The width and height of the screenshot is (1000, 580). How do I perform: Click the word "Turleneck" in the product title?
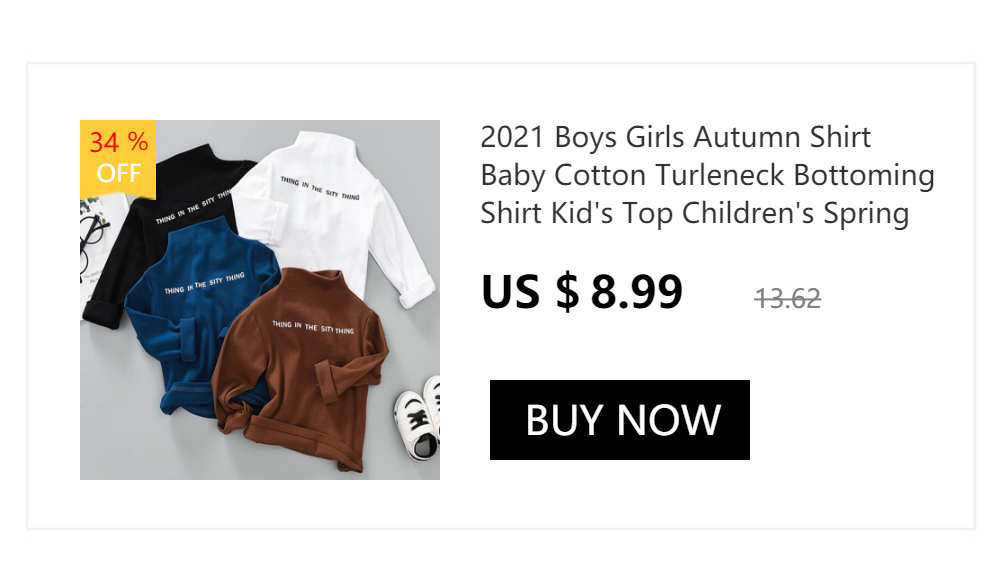720,175
